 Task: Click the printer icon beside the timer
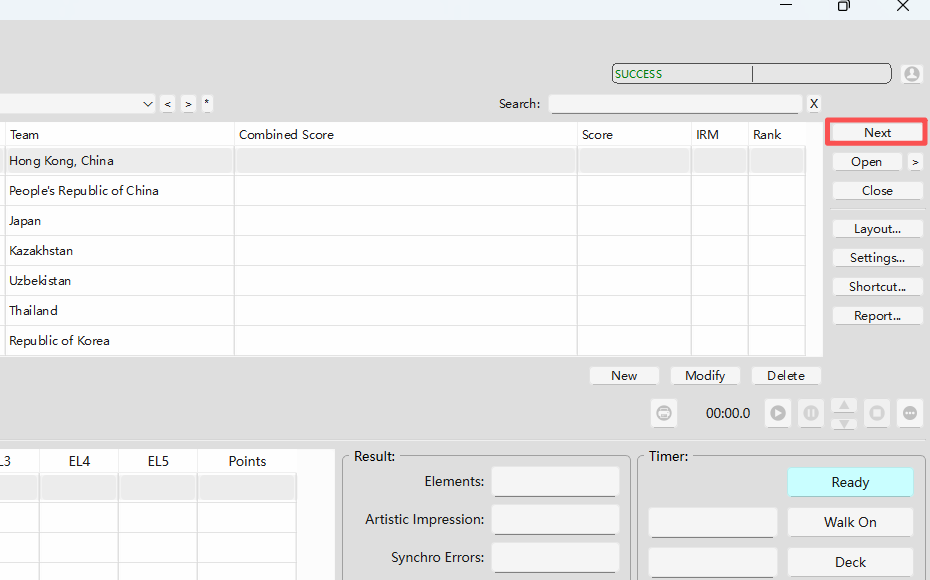tap(664, 413)
